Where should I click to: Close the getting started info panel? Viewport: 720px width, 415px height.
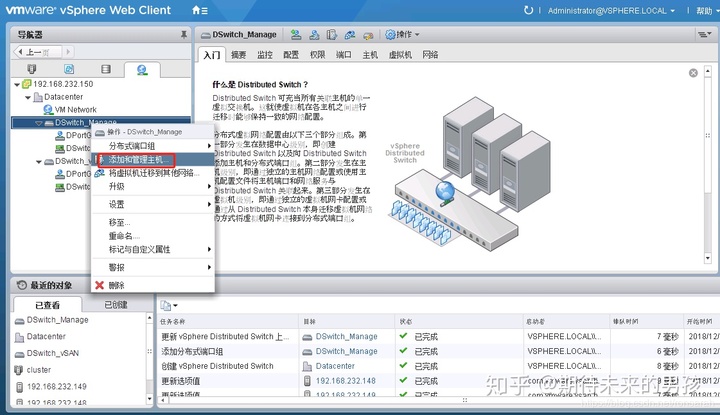coord(693,73)
